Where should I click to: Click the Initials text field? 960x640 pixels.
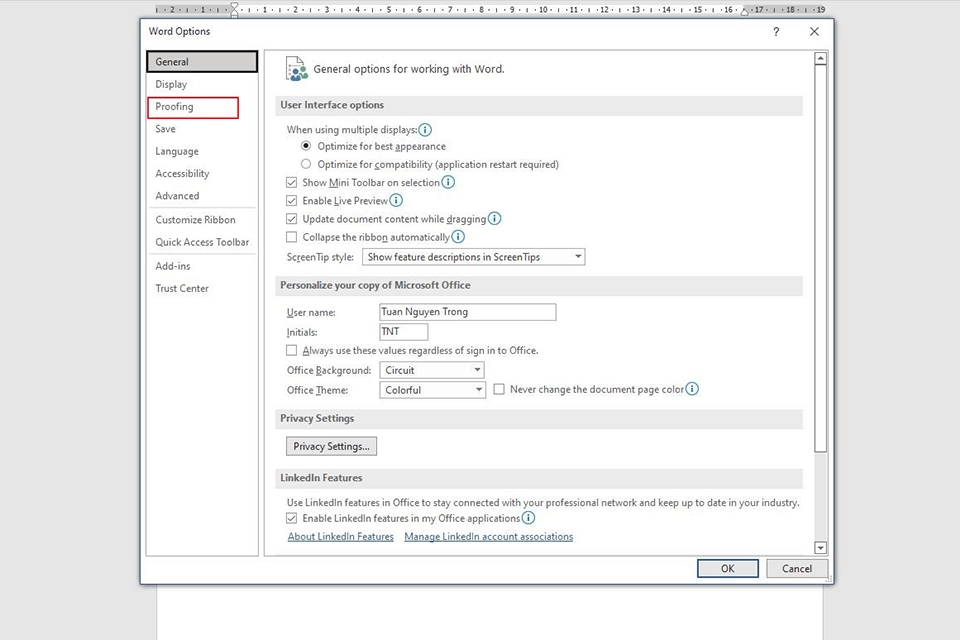pyautogui.click(x=403, y=332)
